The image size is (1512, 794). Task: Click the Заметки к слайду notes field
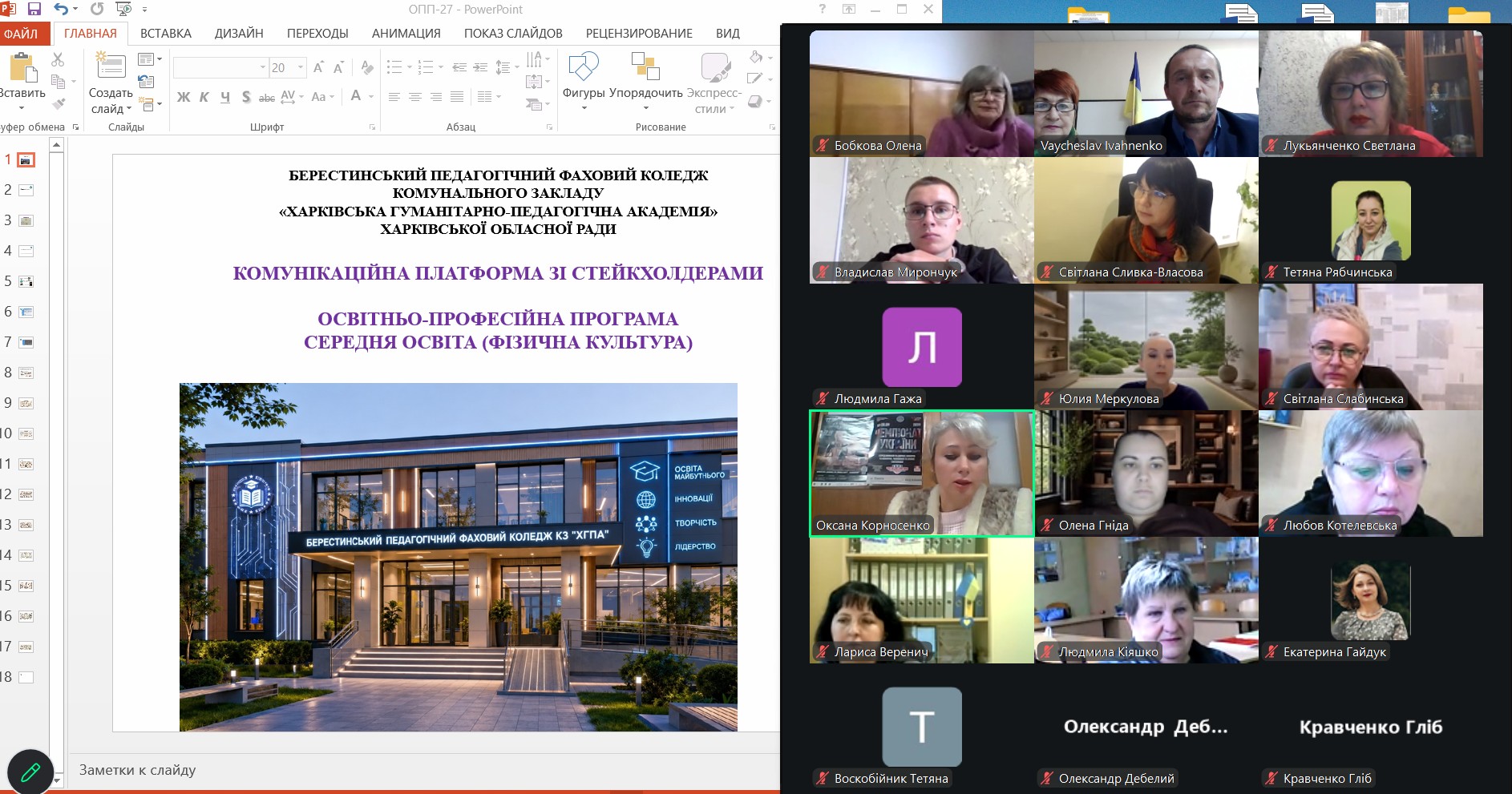(x=425, y=770)
